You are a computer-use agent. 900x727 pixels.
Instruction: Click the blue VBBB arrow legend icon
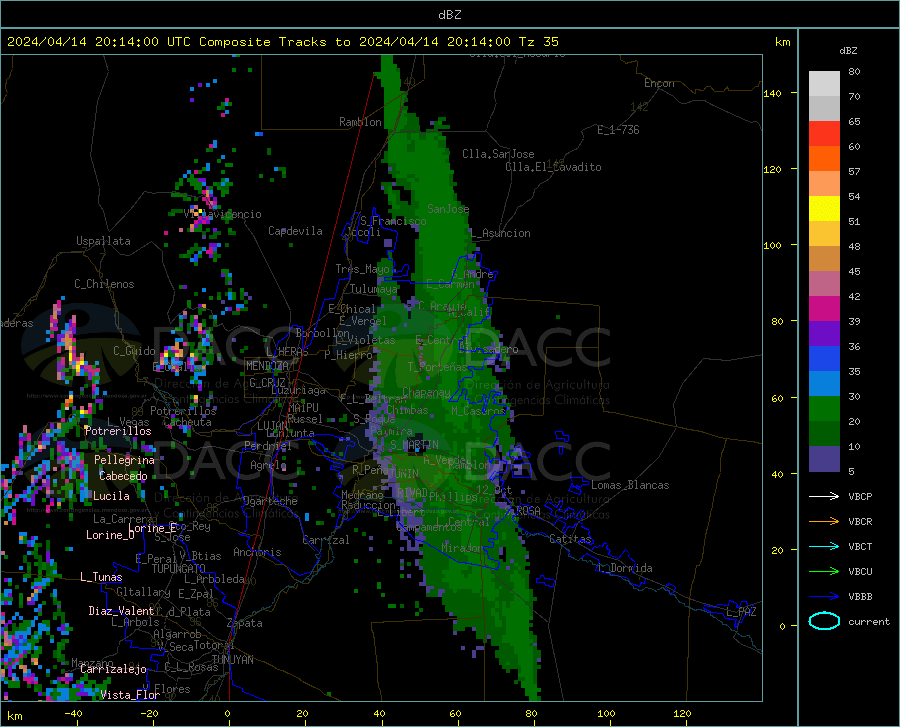824,596
